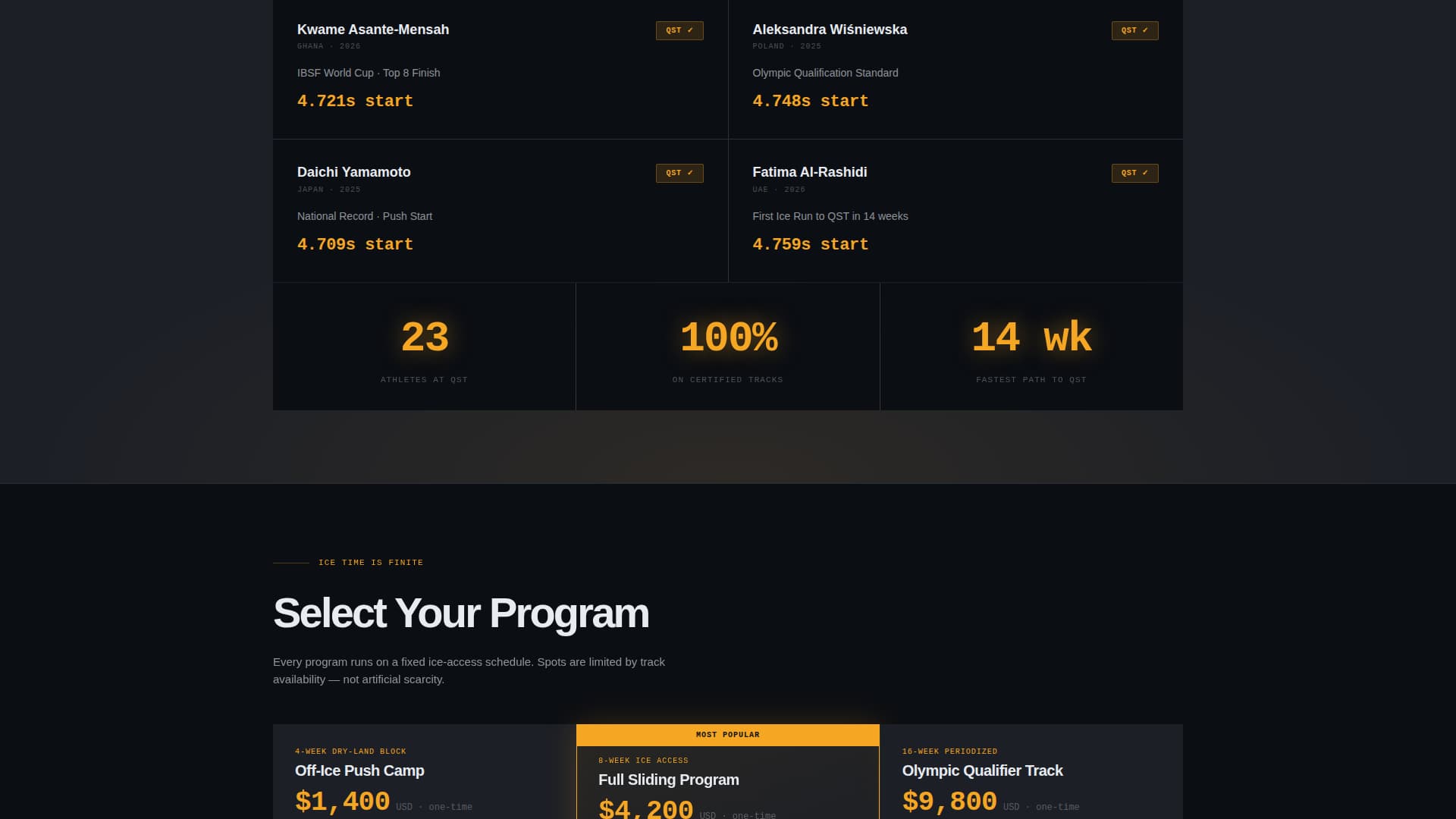Click program description about ice-access schedule
1456x819 pixels.
click(469, 670)
